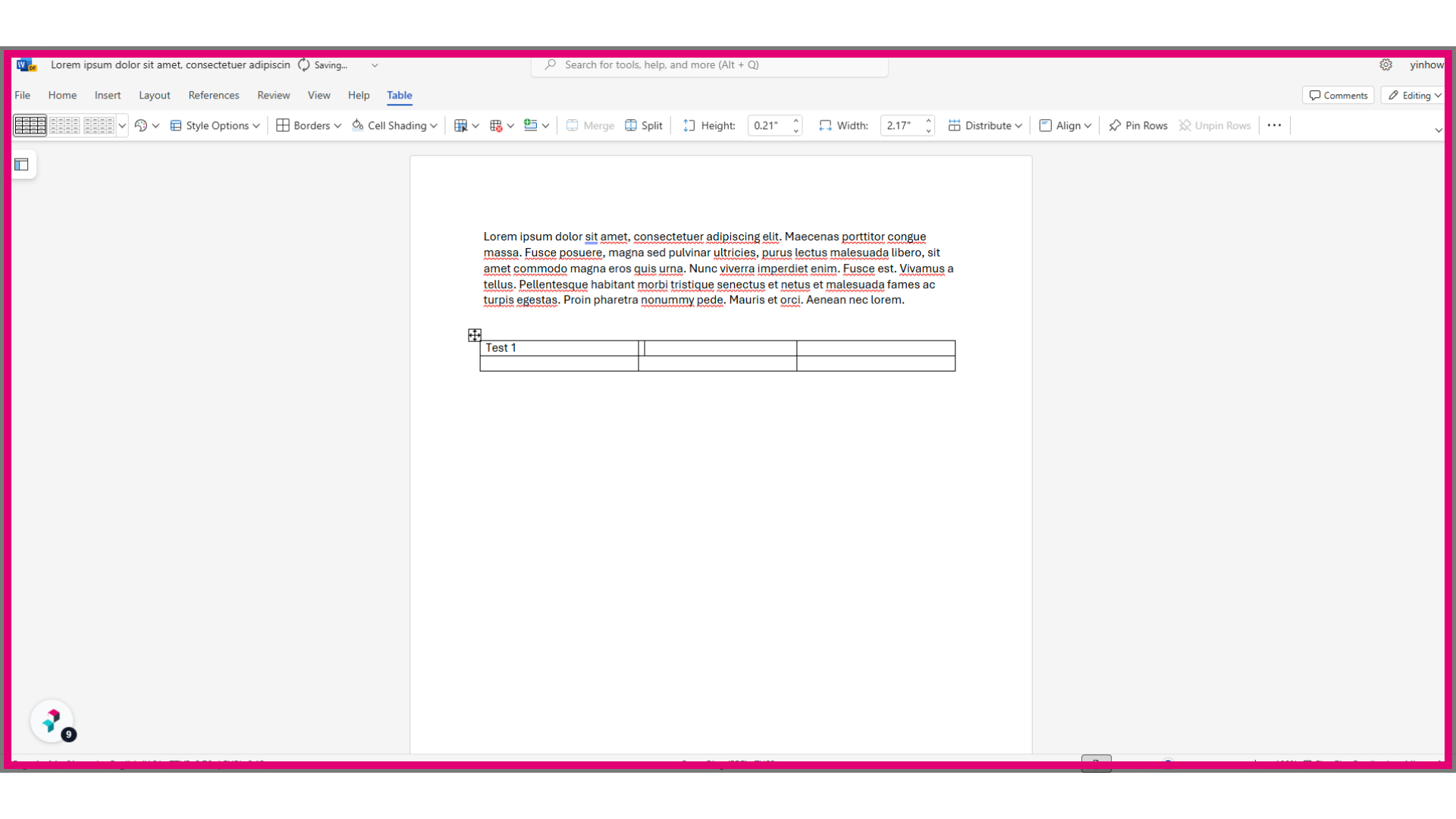Viewport: 1456px width, 819px height.
Task: Click the Editing mode button
Action: (x=1414, y=96)
